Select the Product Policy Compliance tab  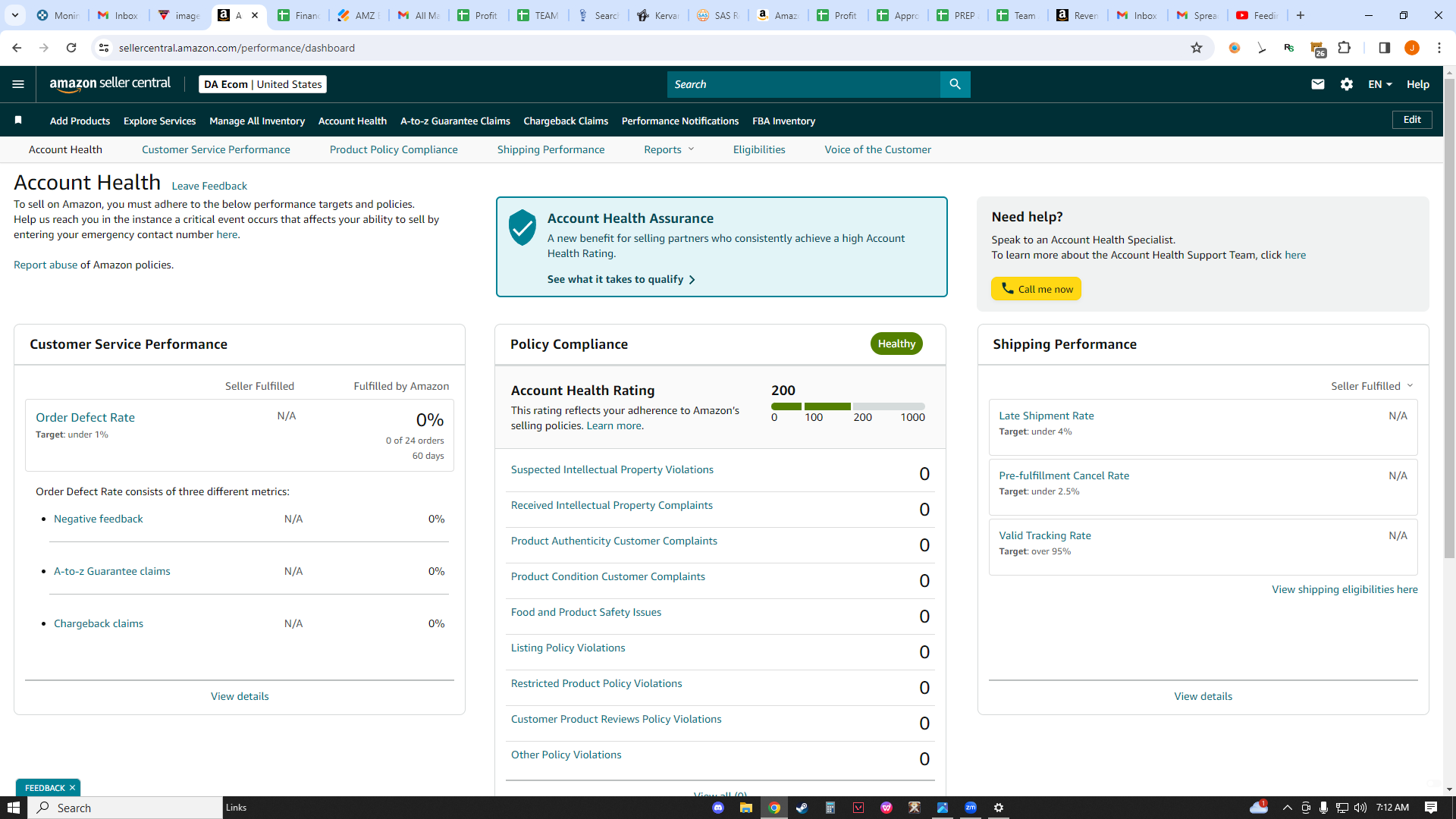(x=394, y=149)
